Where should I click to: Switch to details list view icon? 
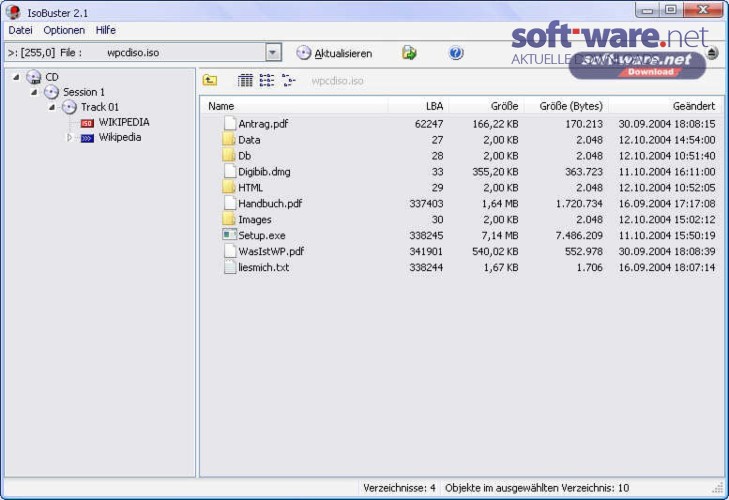click(x=245, y=80)
